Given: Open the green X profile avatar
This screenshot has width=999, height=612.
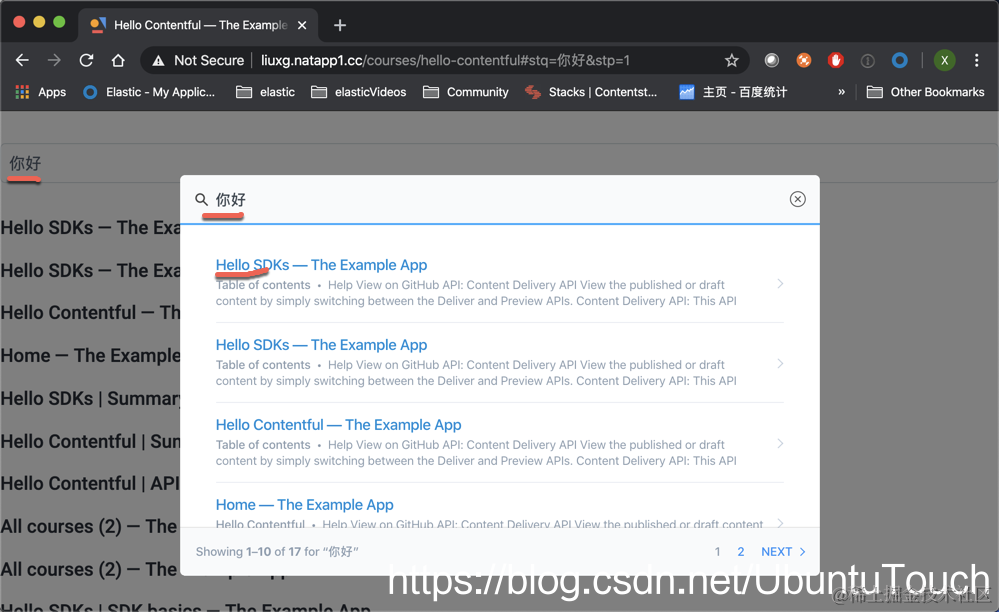Looking at the screenshot, I should pos(944,60).
